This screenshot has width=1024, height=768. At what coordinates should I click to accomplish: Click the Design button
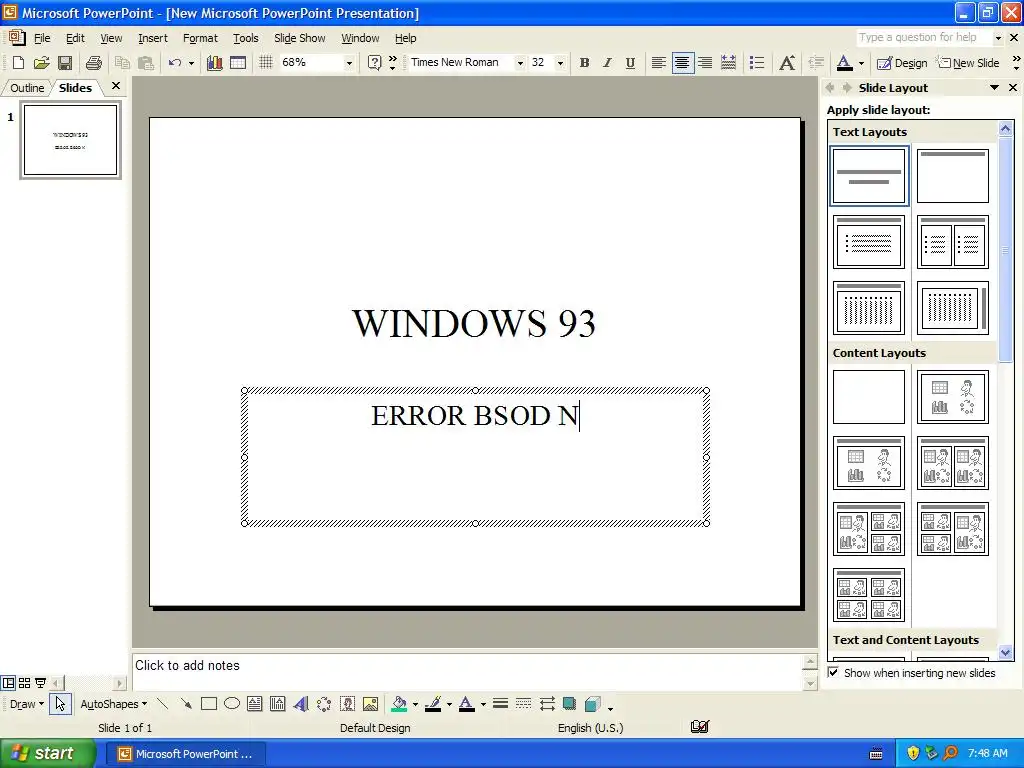click(902, 63)
